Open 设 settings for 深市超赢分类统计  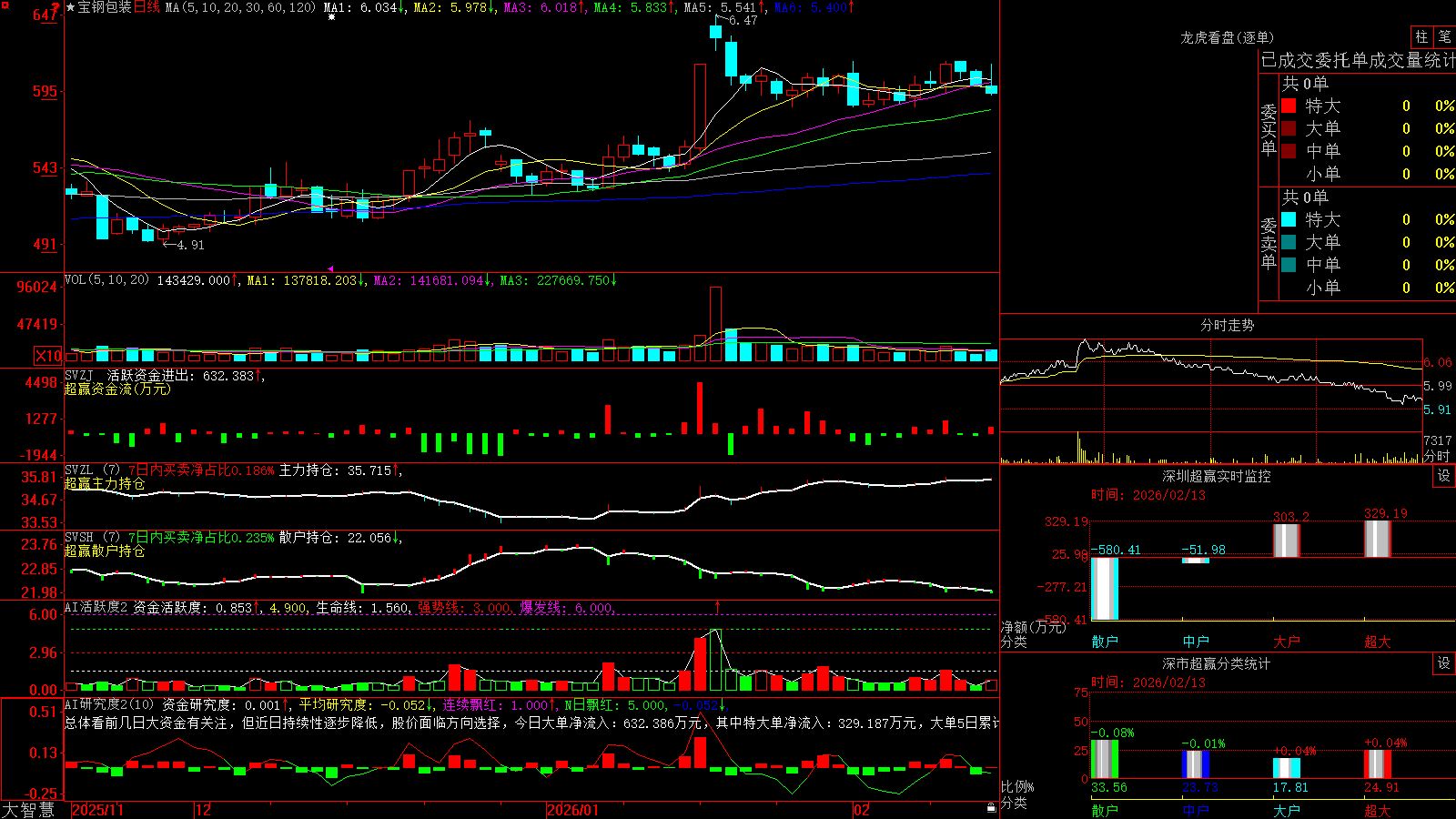coord(1444,663)
